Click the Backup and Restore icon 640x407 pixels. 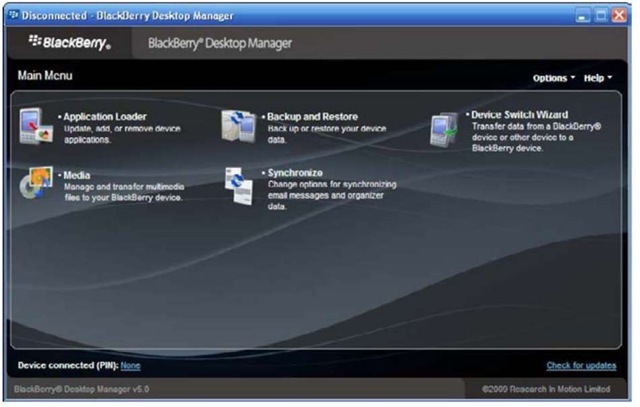[239, 126]
